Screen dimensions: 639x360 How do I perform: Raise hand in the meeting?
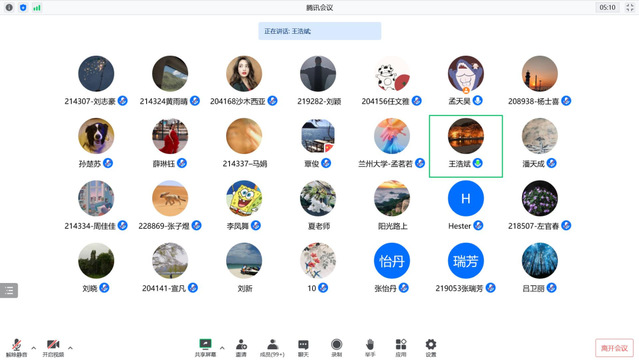tap(370, 348)
